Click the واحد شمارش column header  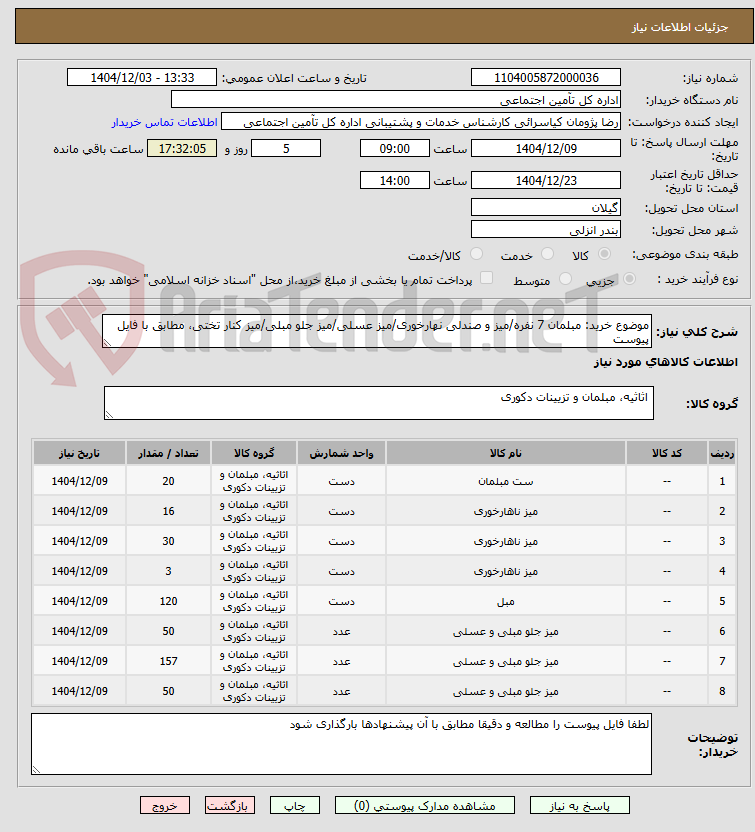[341, 453]
